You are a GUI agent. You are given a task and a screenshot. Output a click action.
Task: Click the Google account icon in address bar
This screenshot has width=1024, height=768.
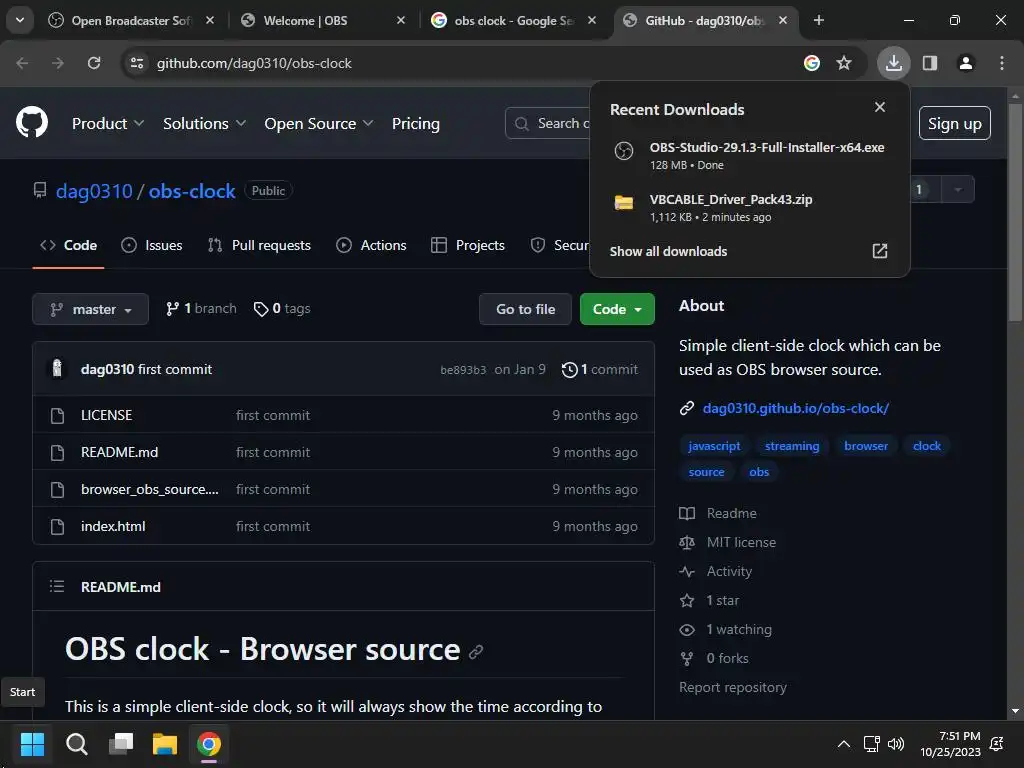click(812, 63)
